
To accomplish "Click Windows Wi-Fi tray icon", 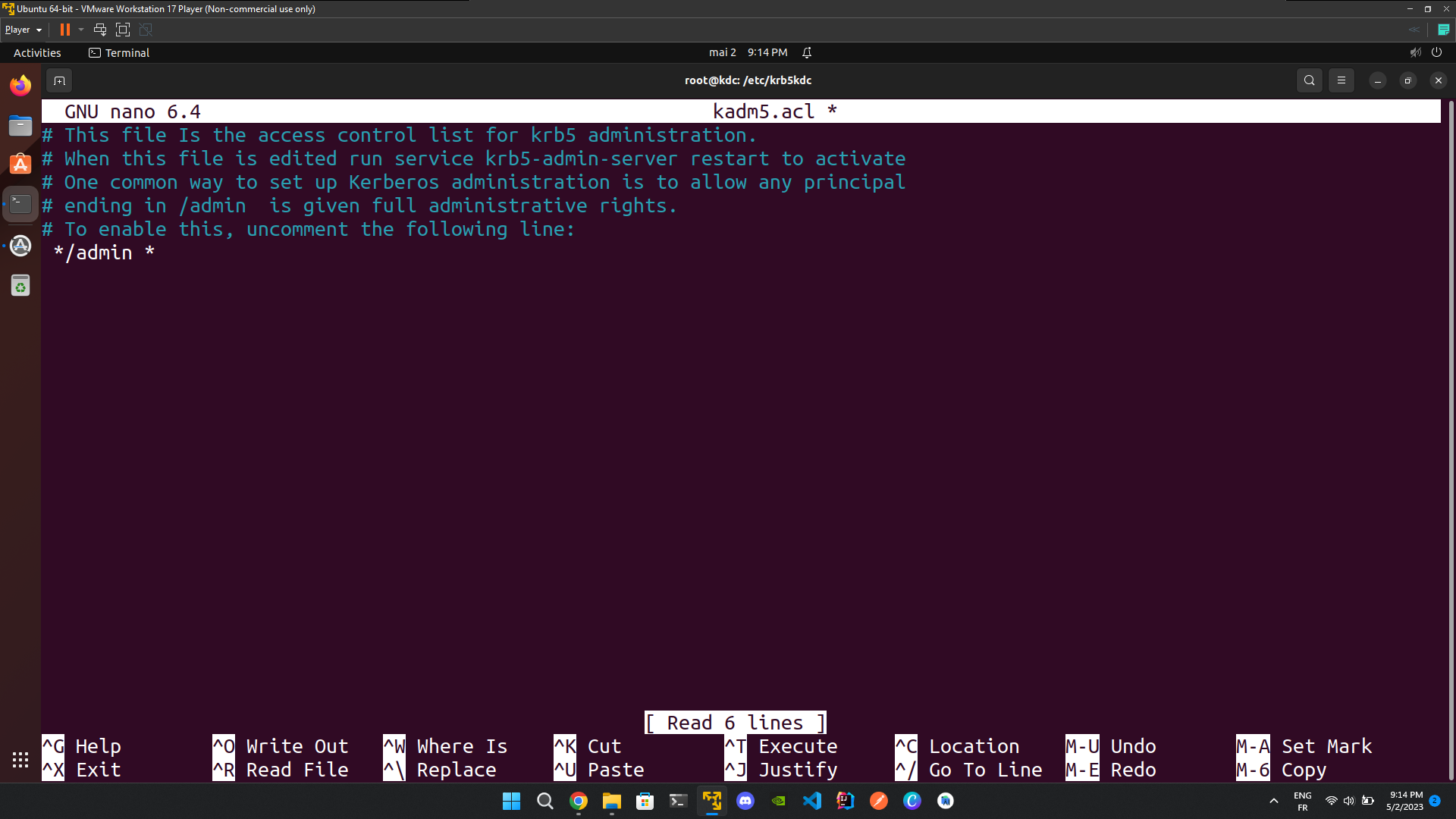I will point(1331,801).
